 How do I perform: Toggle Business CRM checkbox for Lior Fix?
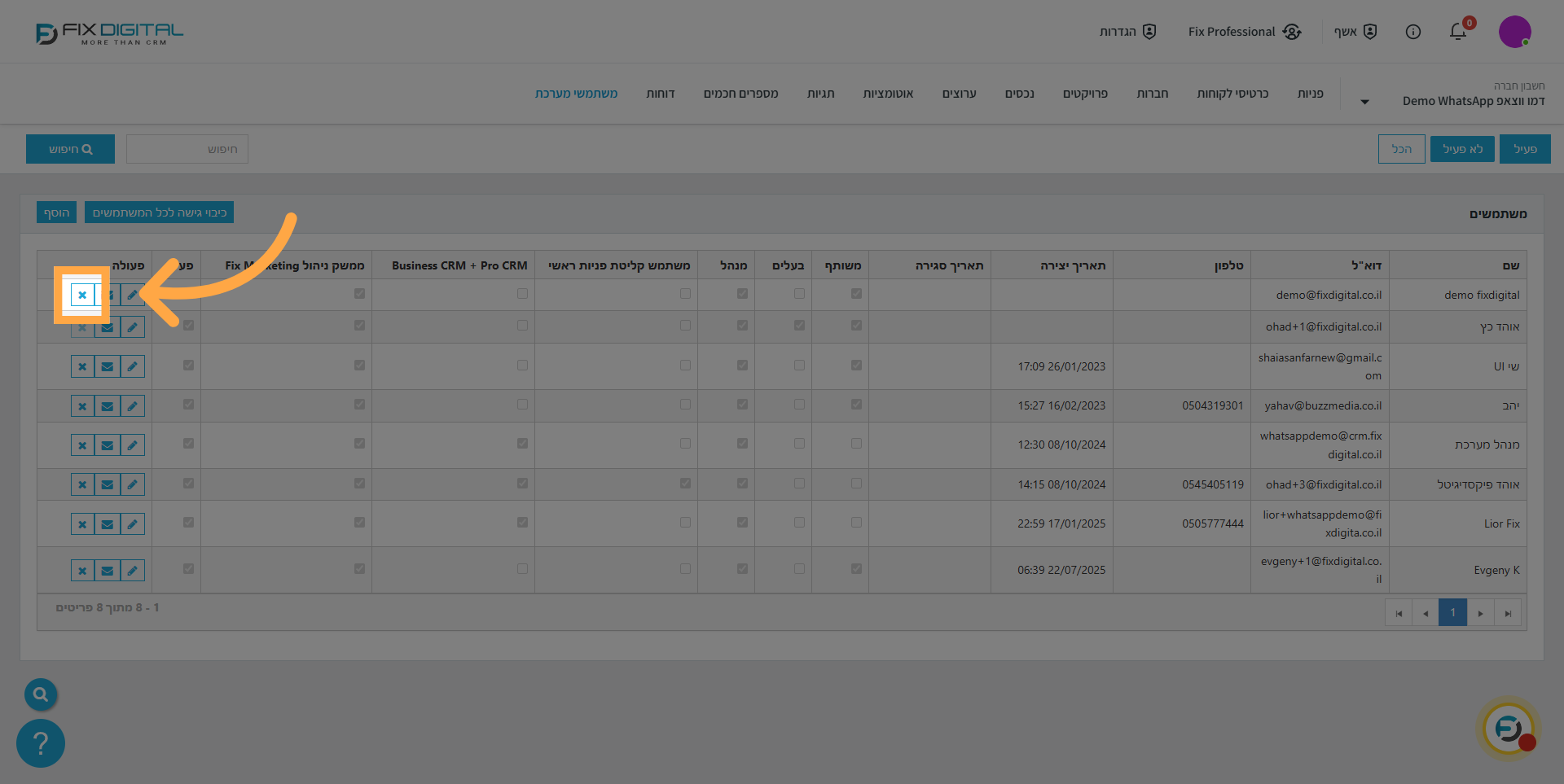coord(522,523)
